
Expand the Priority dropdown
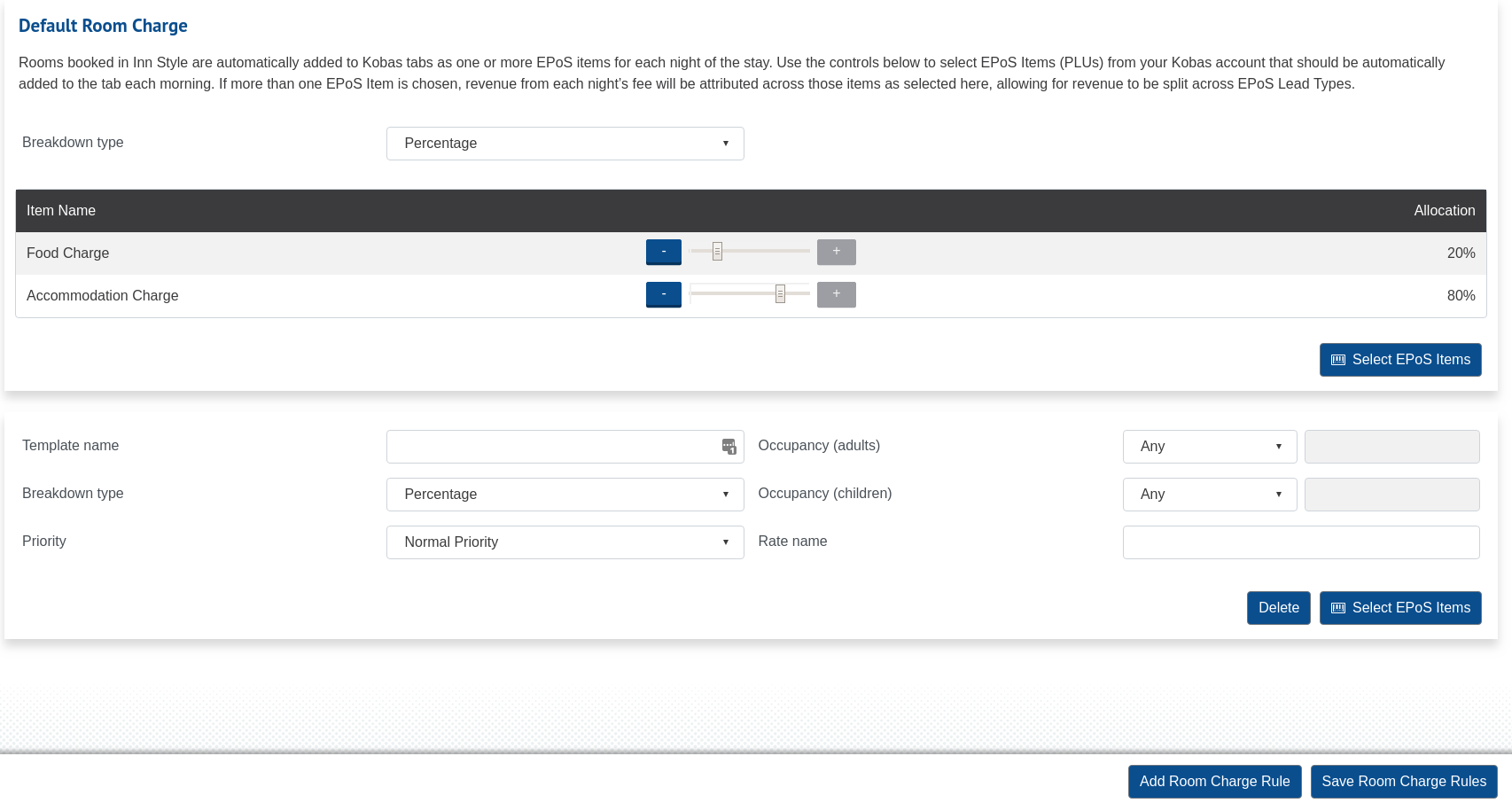pyautogui.click(x=565, y=542)
